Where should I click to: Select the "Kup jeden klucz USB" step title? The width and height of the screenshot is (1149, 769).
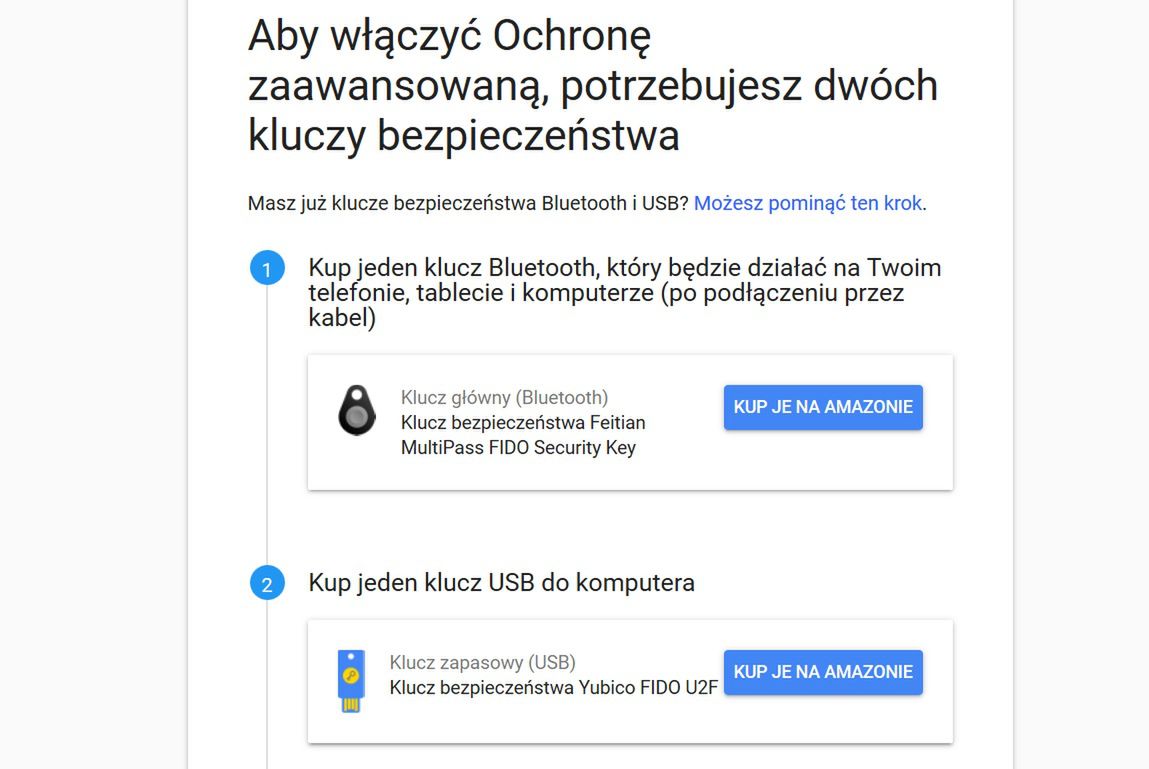click(501, 582)
